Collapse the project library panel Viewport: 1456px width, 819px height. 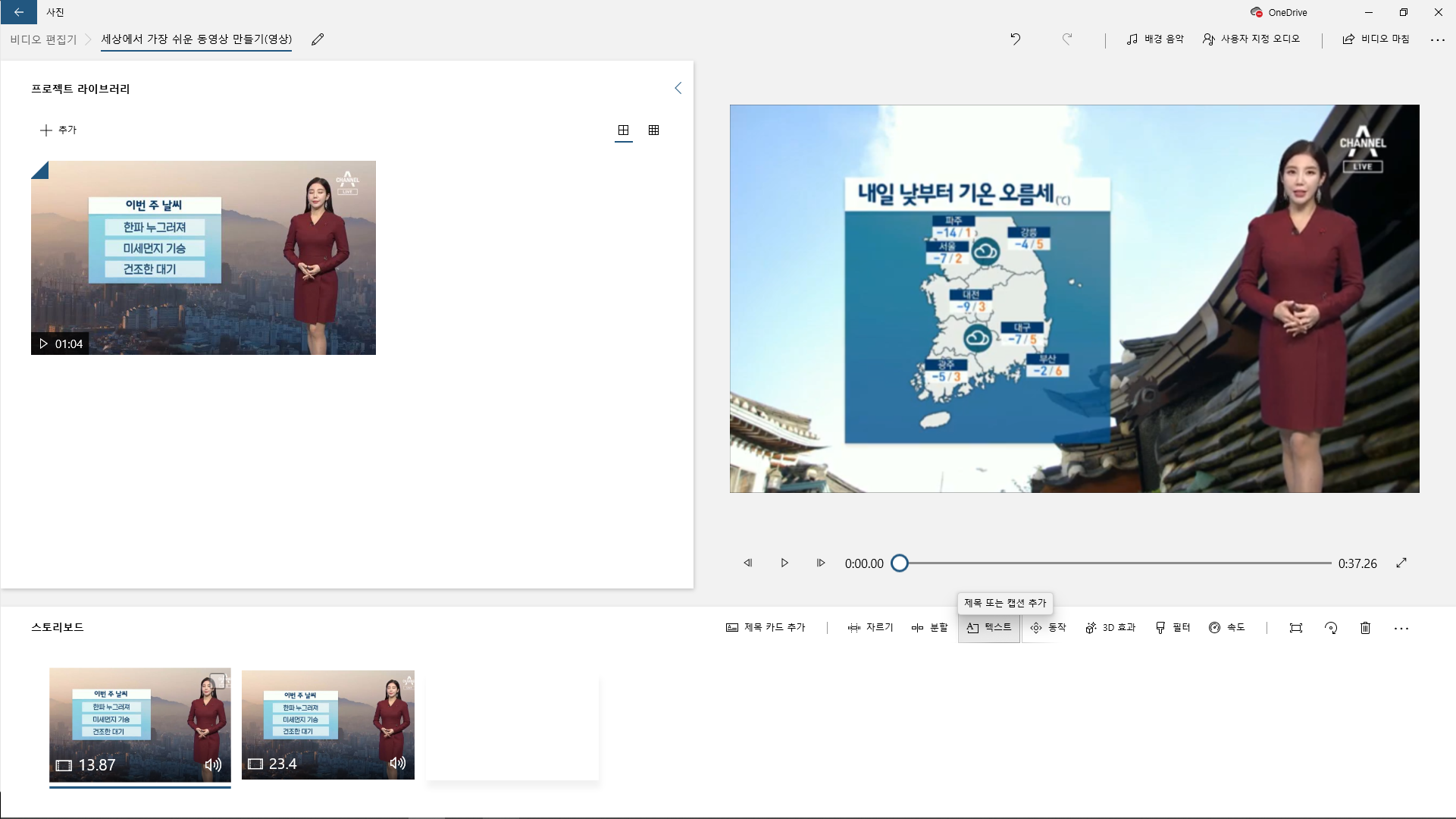click(678, 88)
